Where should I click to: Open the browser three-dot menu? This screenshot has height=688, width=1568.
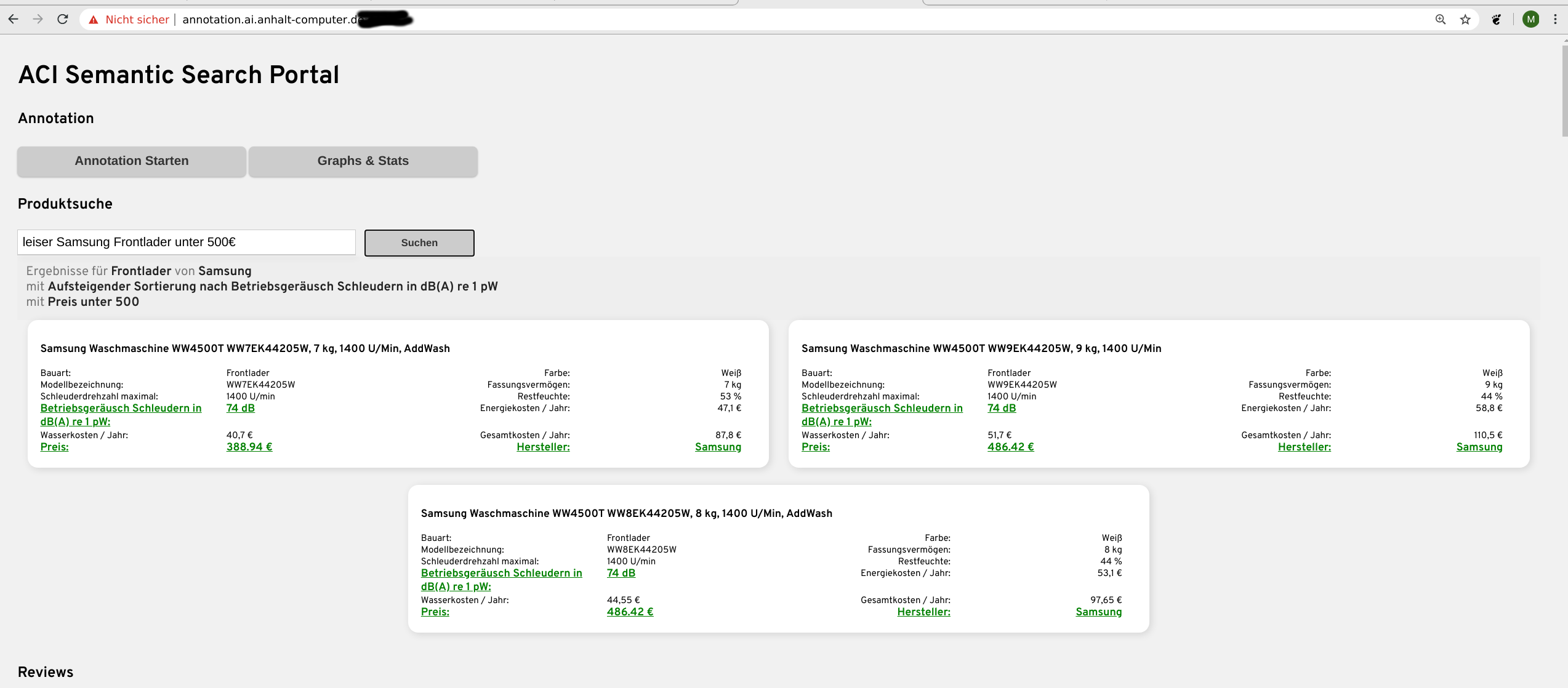point(1555,20)
